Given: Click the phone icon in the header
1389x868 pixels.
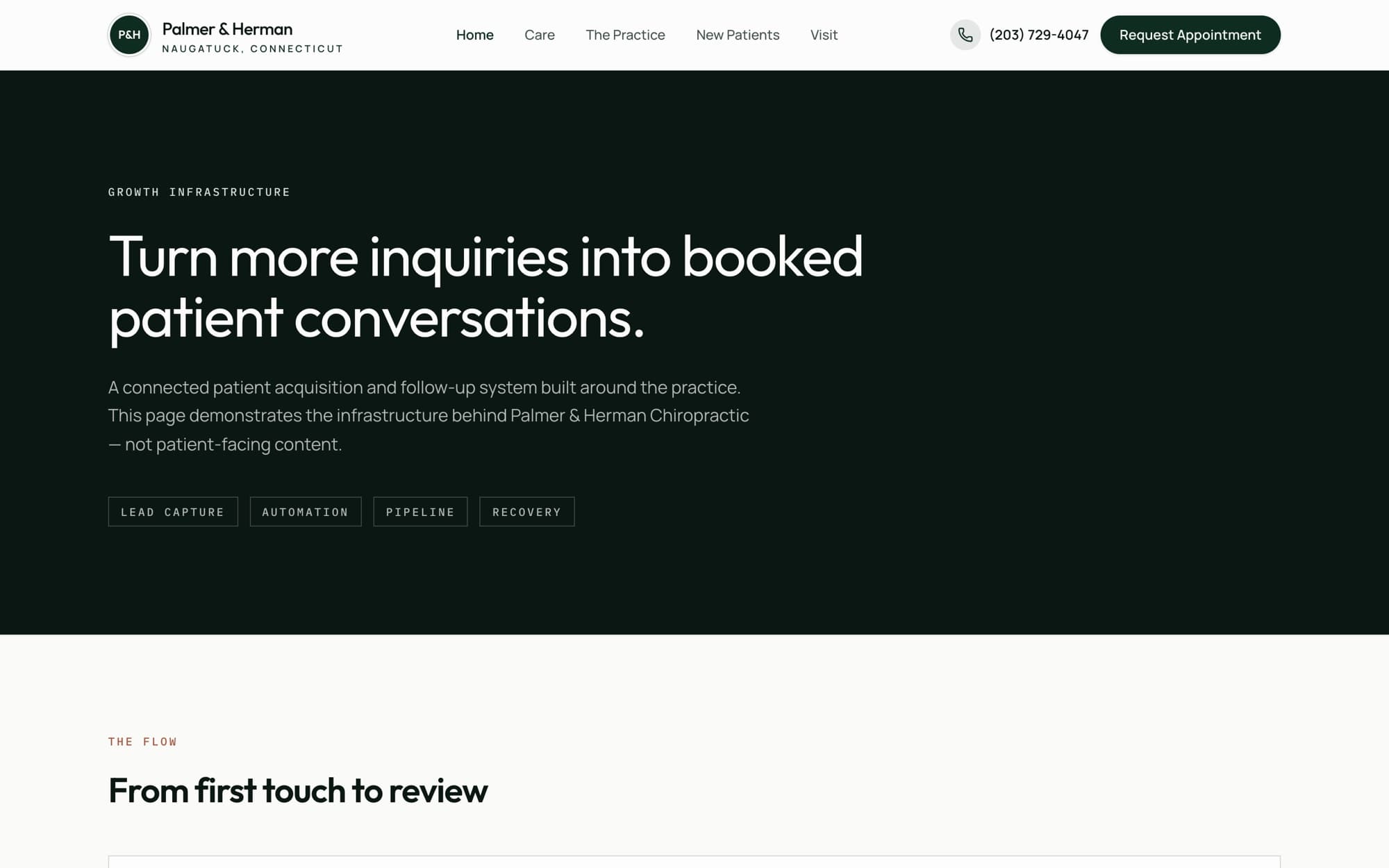Looking at the screenshot, I should tap(965, 35).
